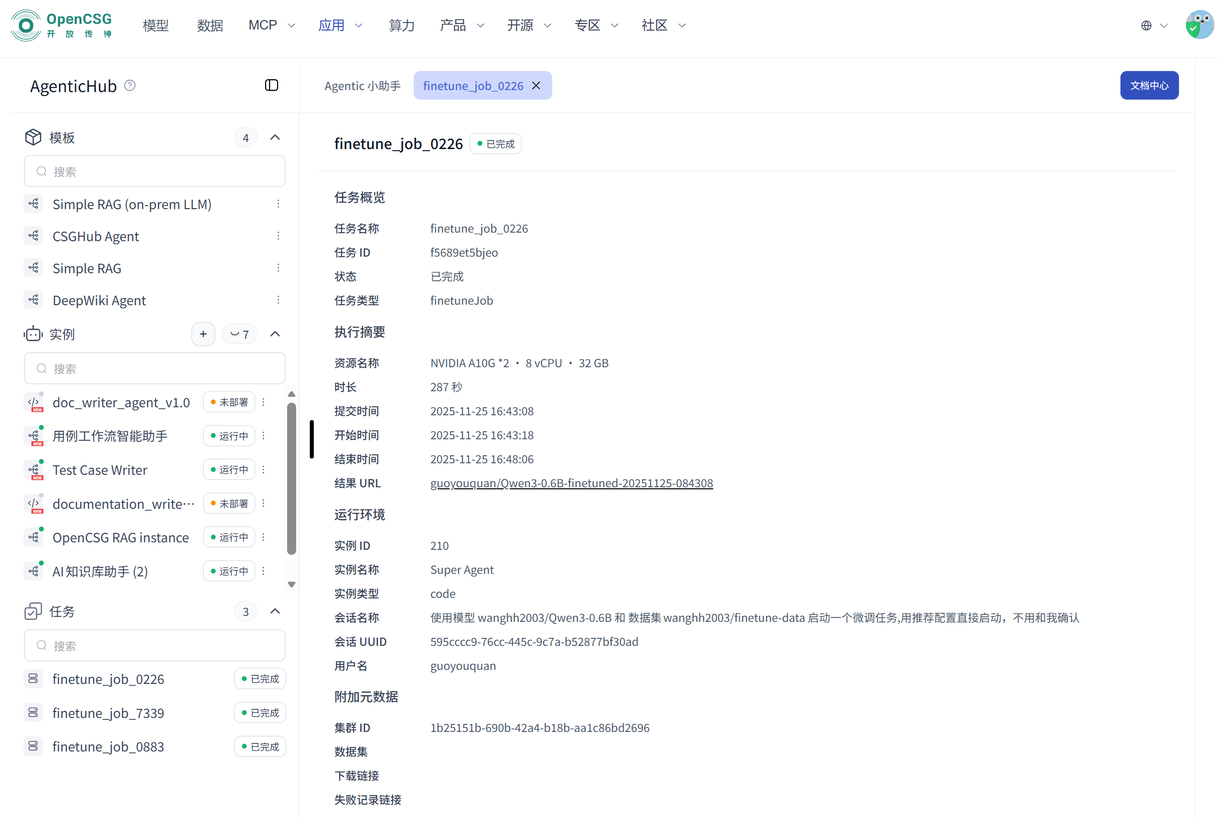Click the OpenCSG logo icon
The width and height of the screenshot is (1219, 818).
click(x=26, y=25)
